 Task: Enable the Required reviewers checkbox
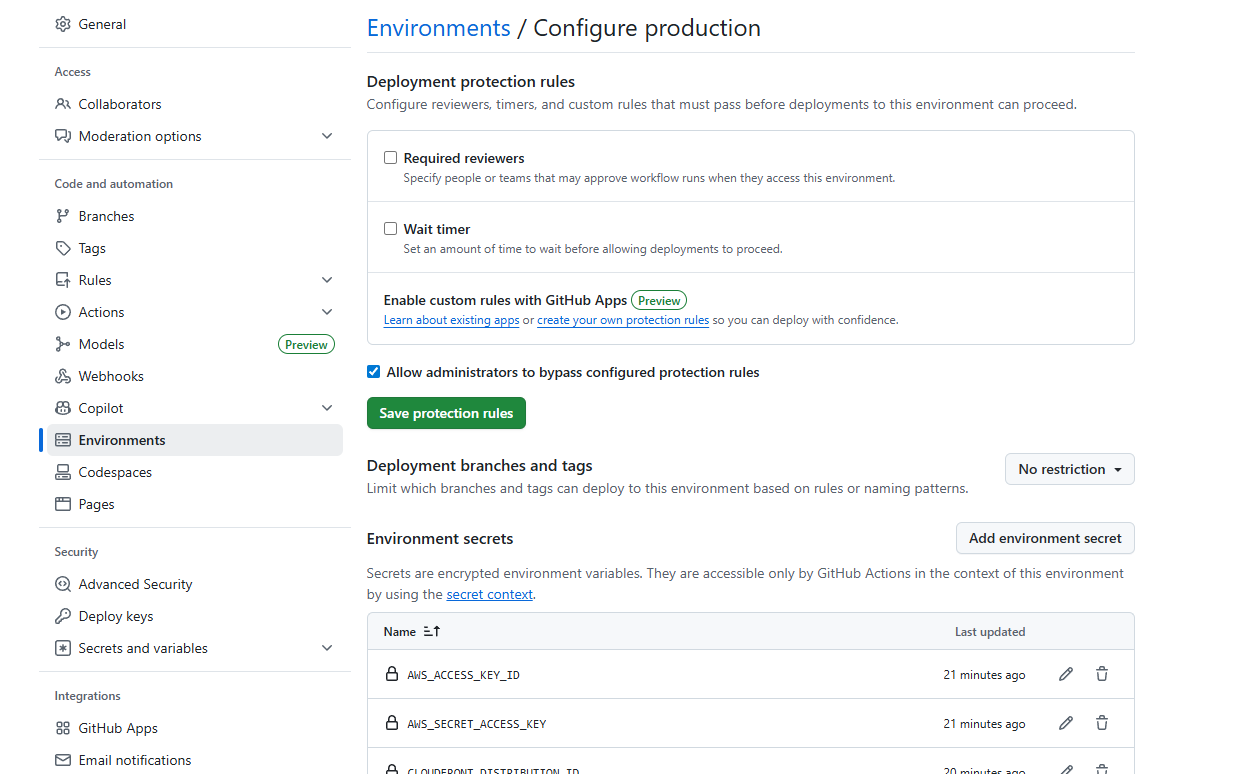click(x=391, y=158)
